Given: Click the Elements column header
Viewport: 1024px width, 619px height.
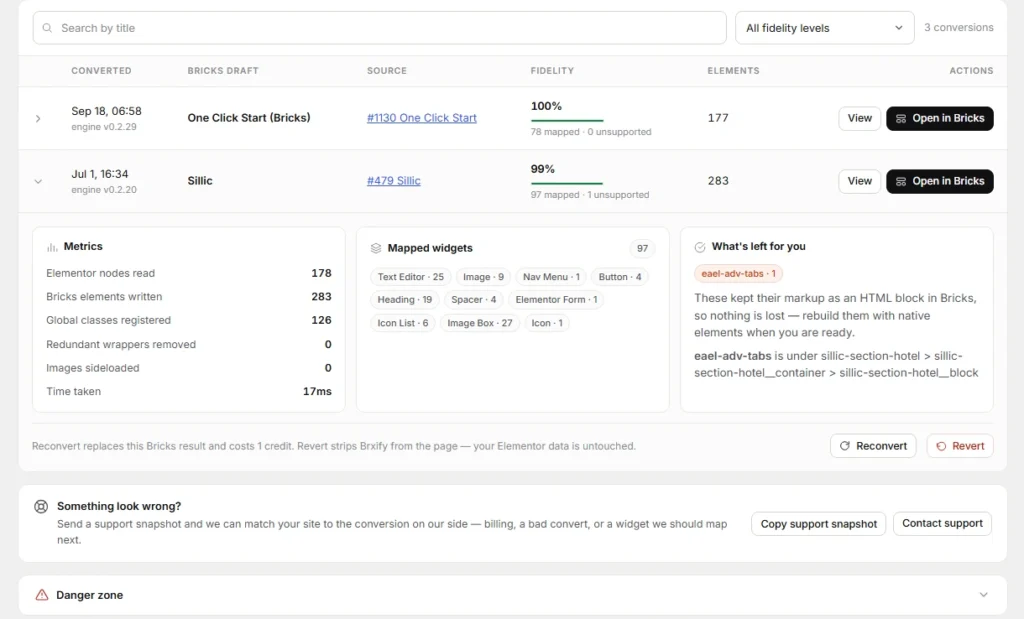Looking at the screenshot, I should (x=733, y=71).
